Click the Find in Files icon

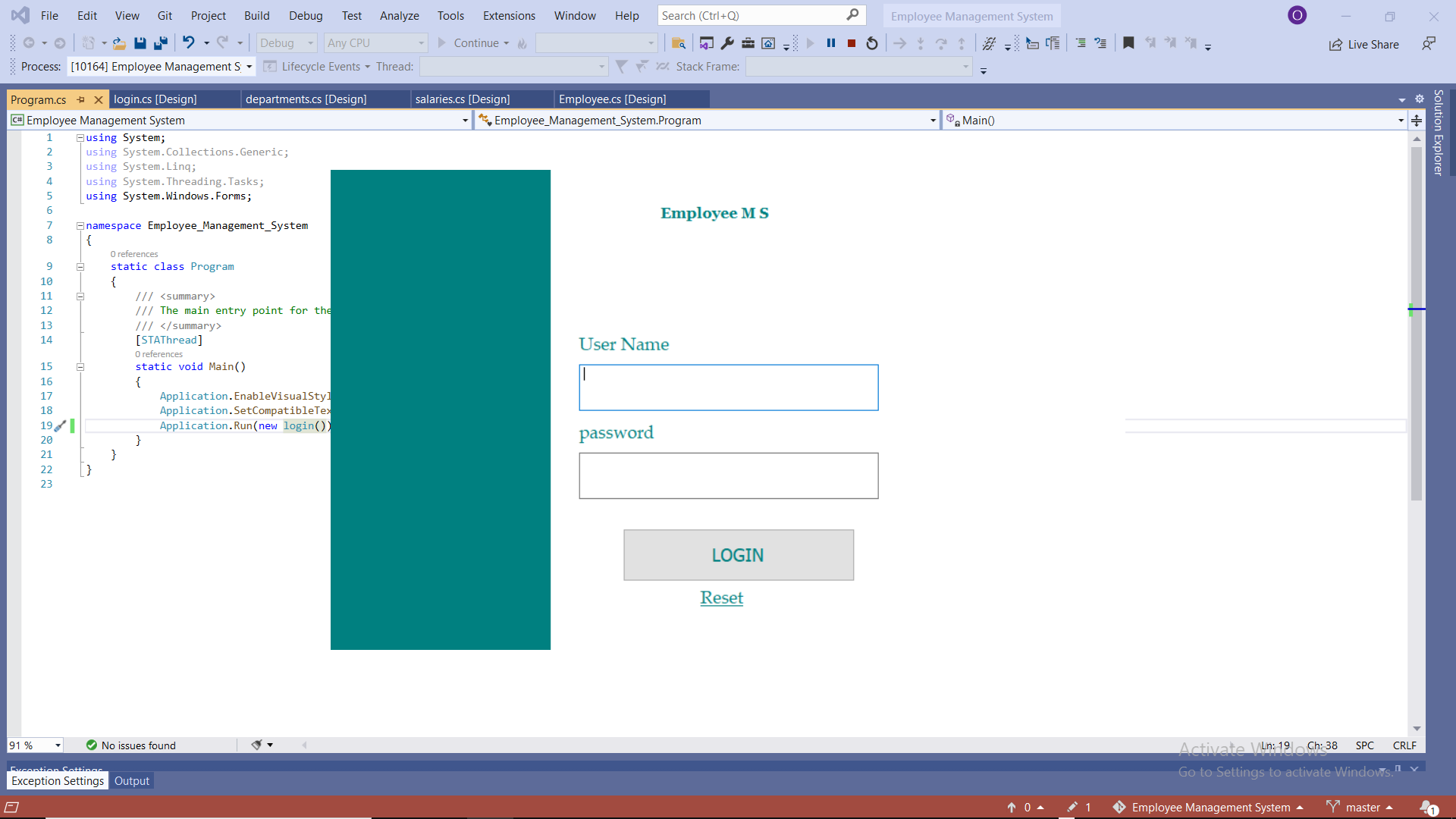pos(679,43)
